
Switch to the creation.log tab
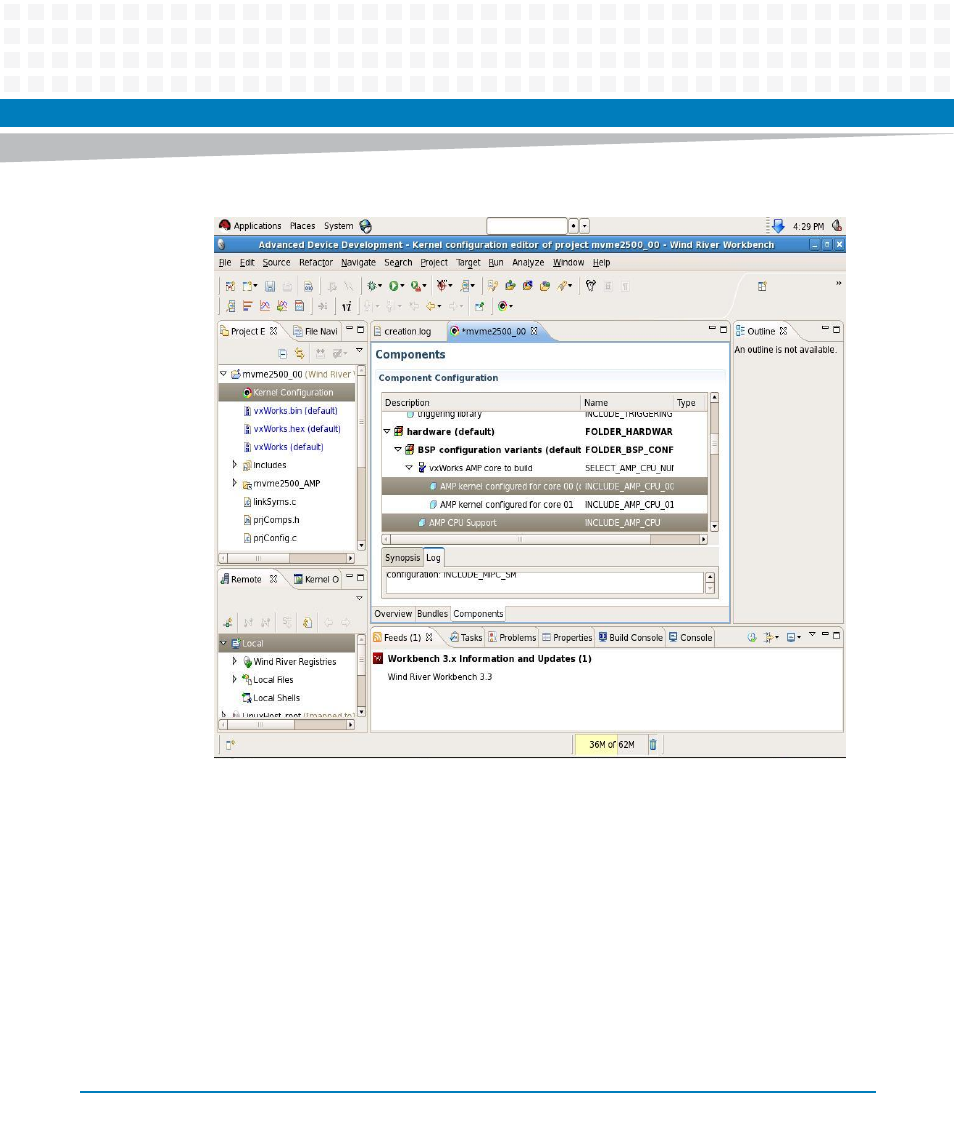tap(402, 332)
